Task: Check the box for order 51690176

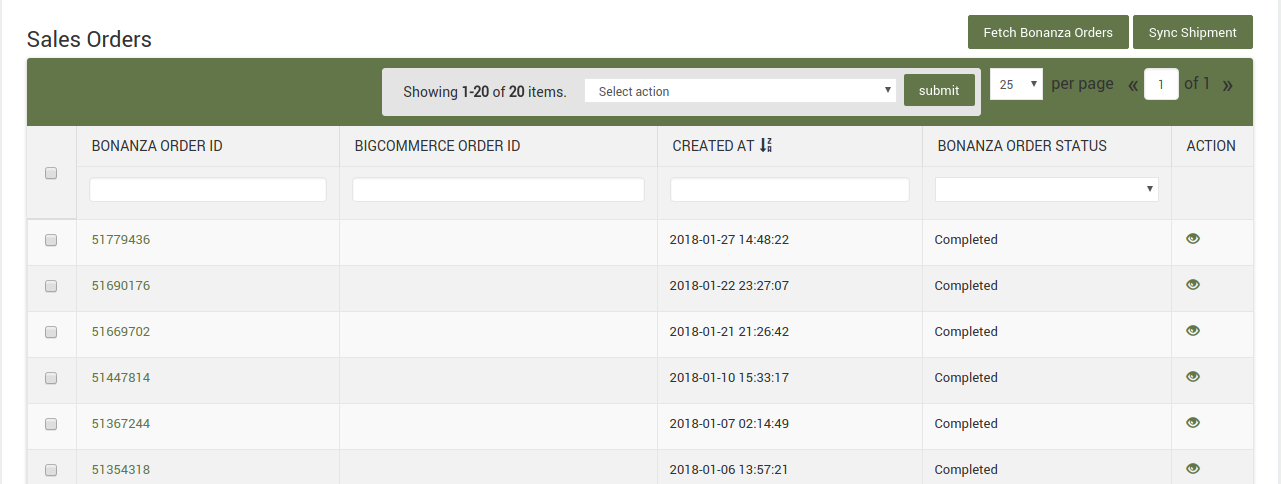Action: pos(51,286)
